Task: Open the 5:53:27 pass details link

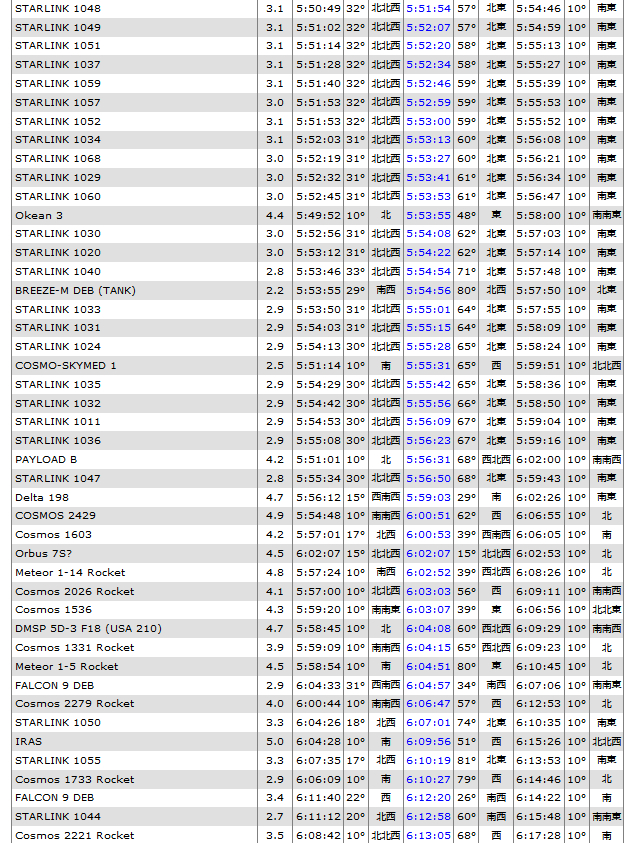Action: 428,159
